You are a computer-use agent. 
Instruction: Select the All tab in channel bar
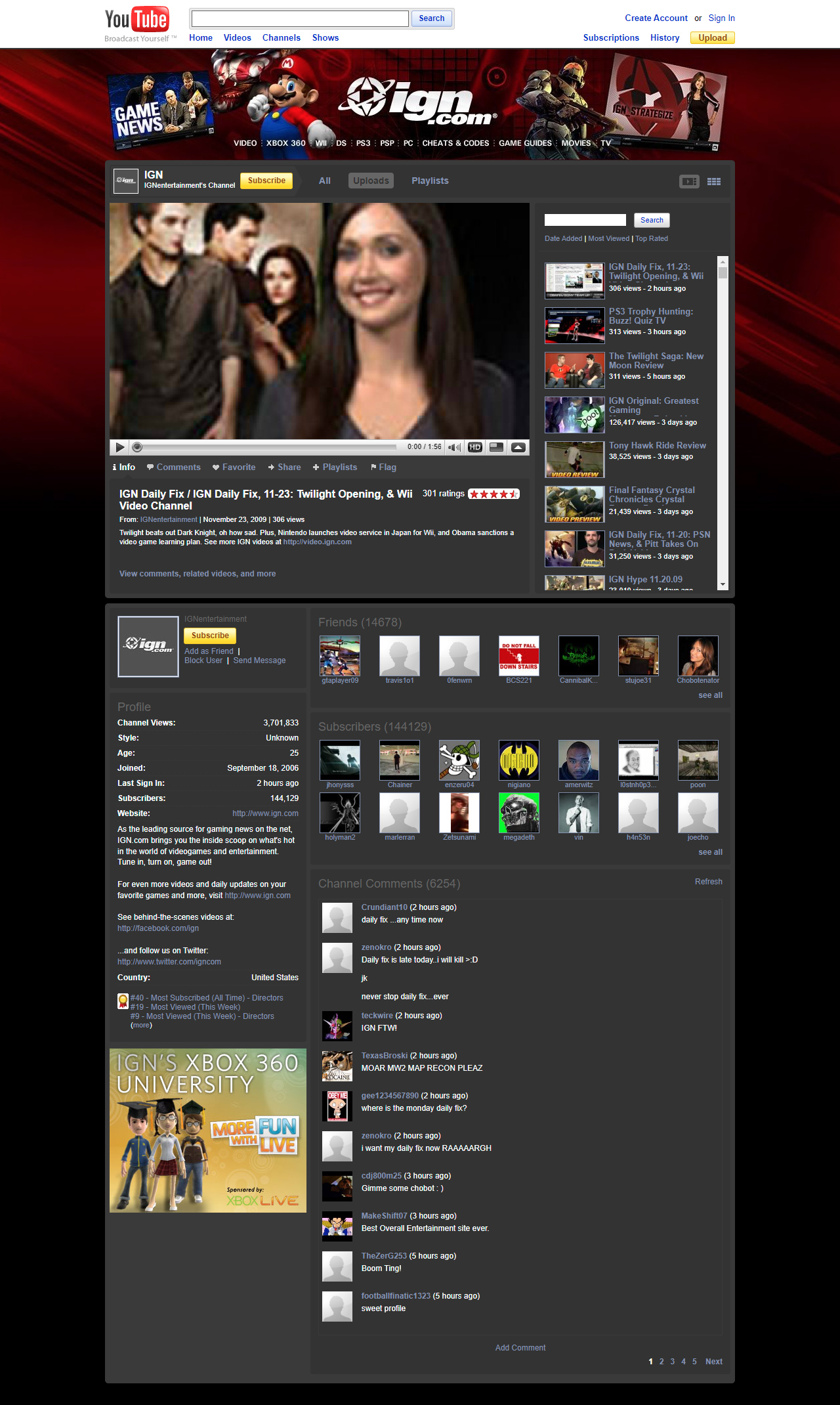coord(325,181)
